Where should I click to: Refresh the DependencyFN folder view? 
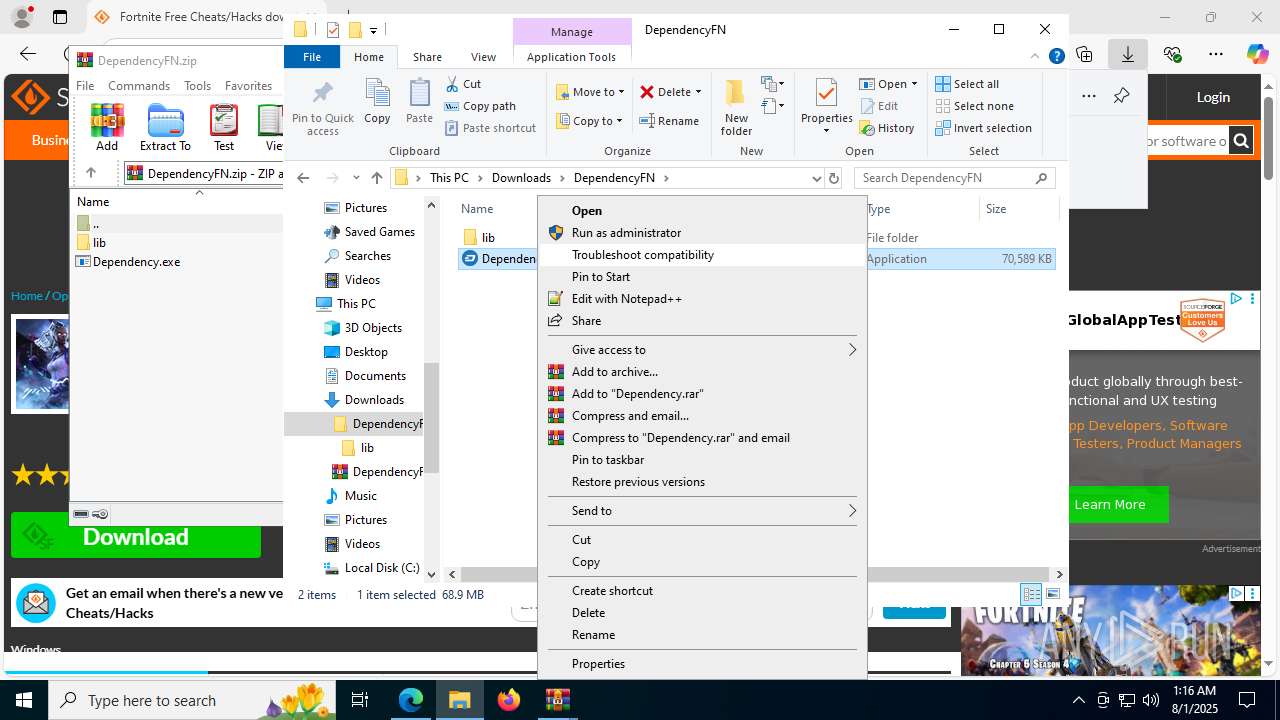point(834,178)
